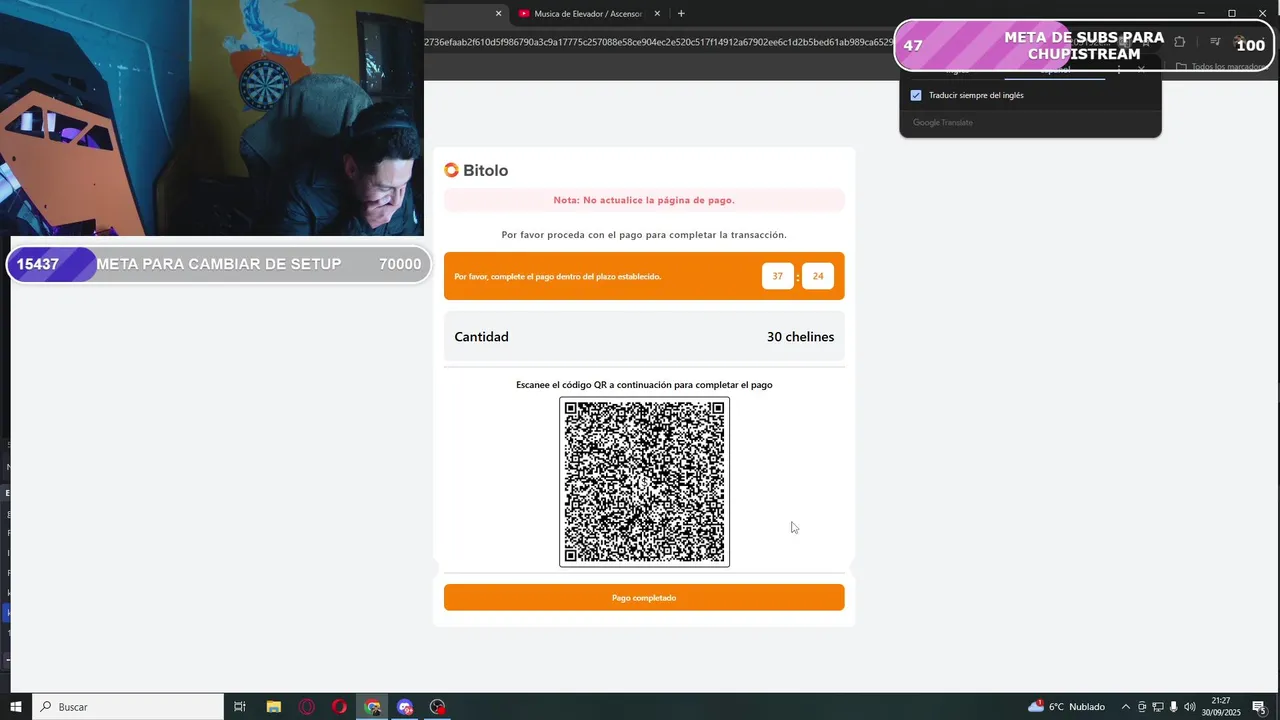Close the Musica de Elevador tab
The image size is (1280, 720).
click(657, 14)
